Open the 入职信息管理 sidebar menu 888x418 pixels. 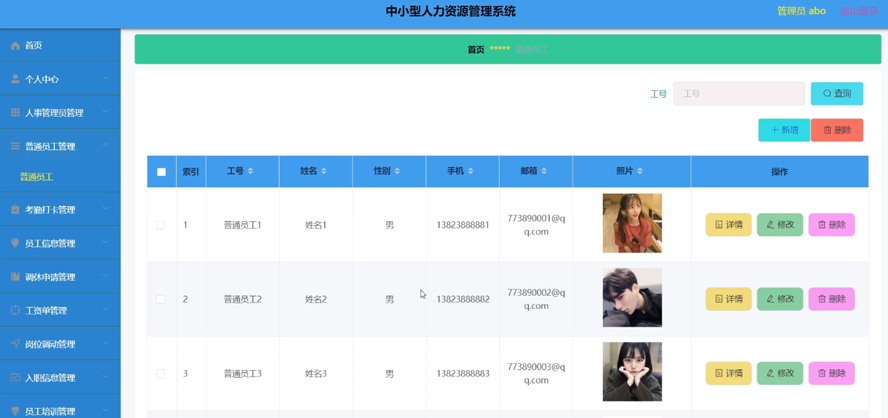tap(50, 378)
